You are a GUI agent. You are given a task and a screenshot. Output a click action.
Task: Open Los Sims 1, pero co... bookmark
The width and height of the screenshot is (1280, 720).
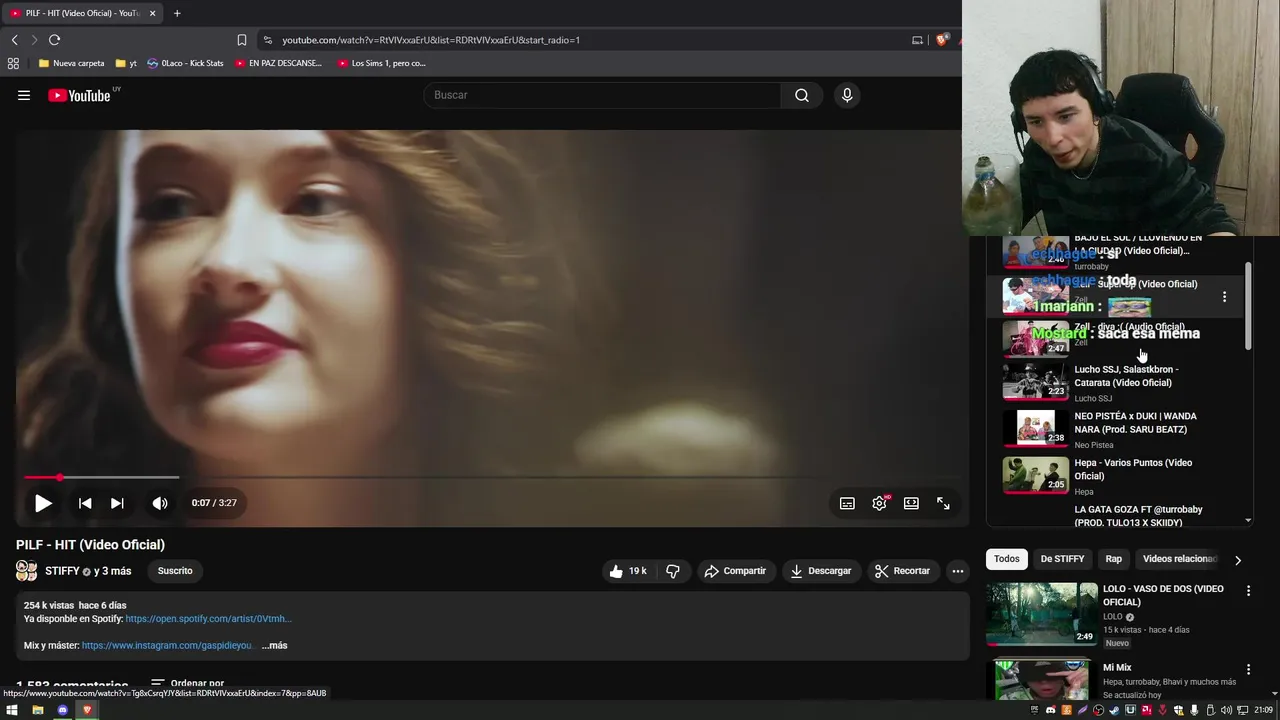[382, 63]
